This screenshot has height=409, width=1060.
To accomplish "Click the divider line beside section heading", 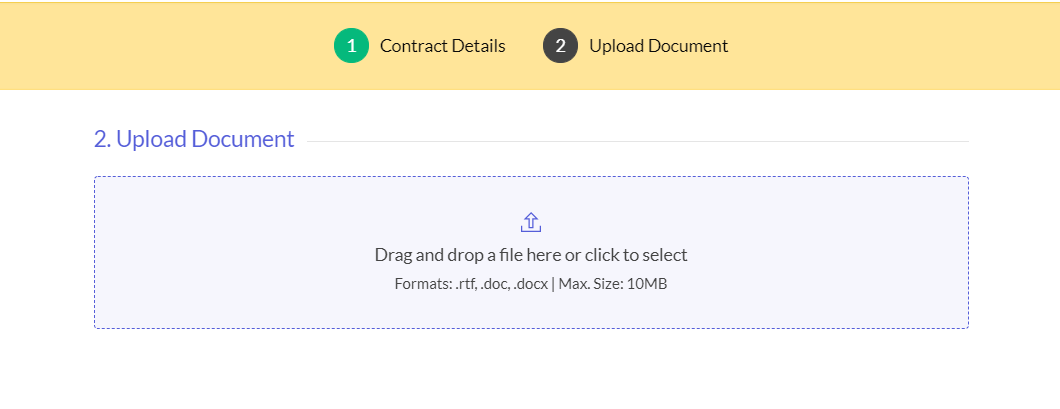I will tap(640, 141).
